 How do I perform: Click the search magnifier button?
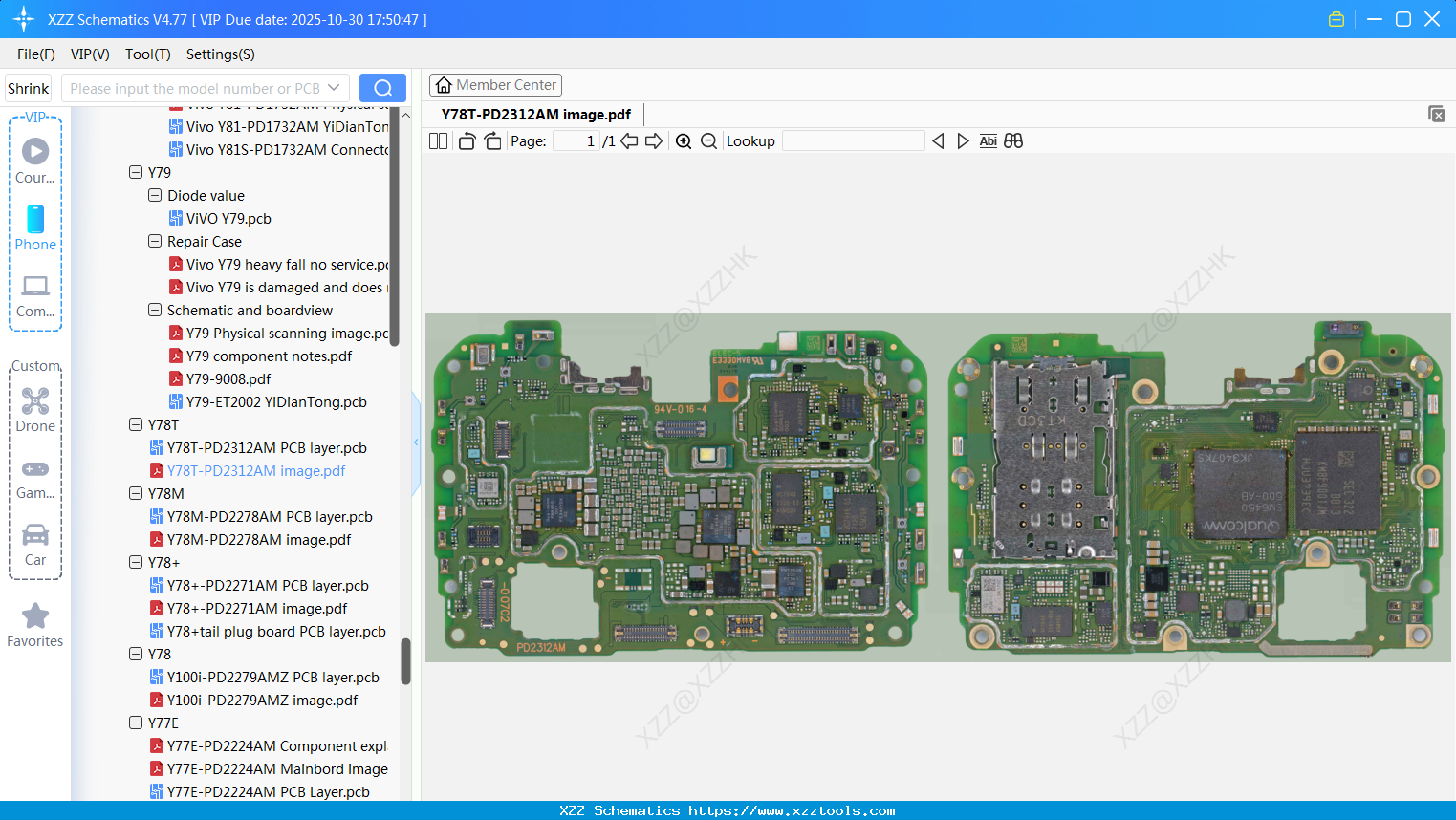(x=382, y=88)
